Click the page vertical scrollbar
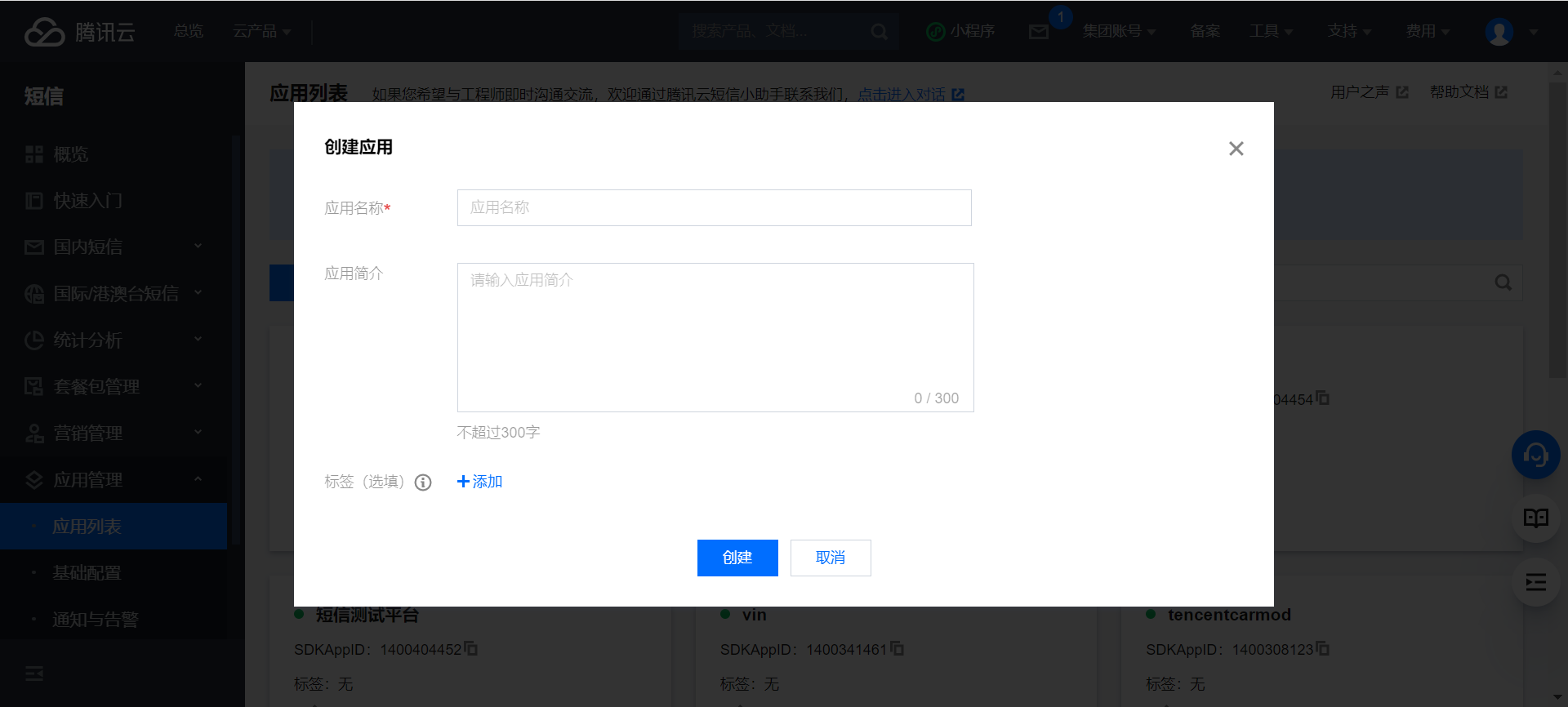1568x707 pixels. coord(1557,229)
